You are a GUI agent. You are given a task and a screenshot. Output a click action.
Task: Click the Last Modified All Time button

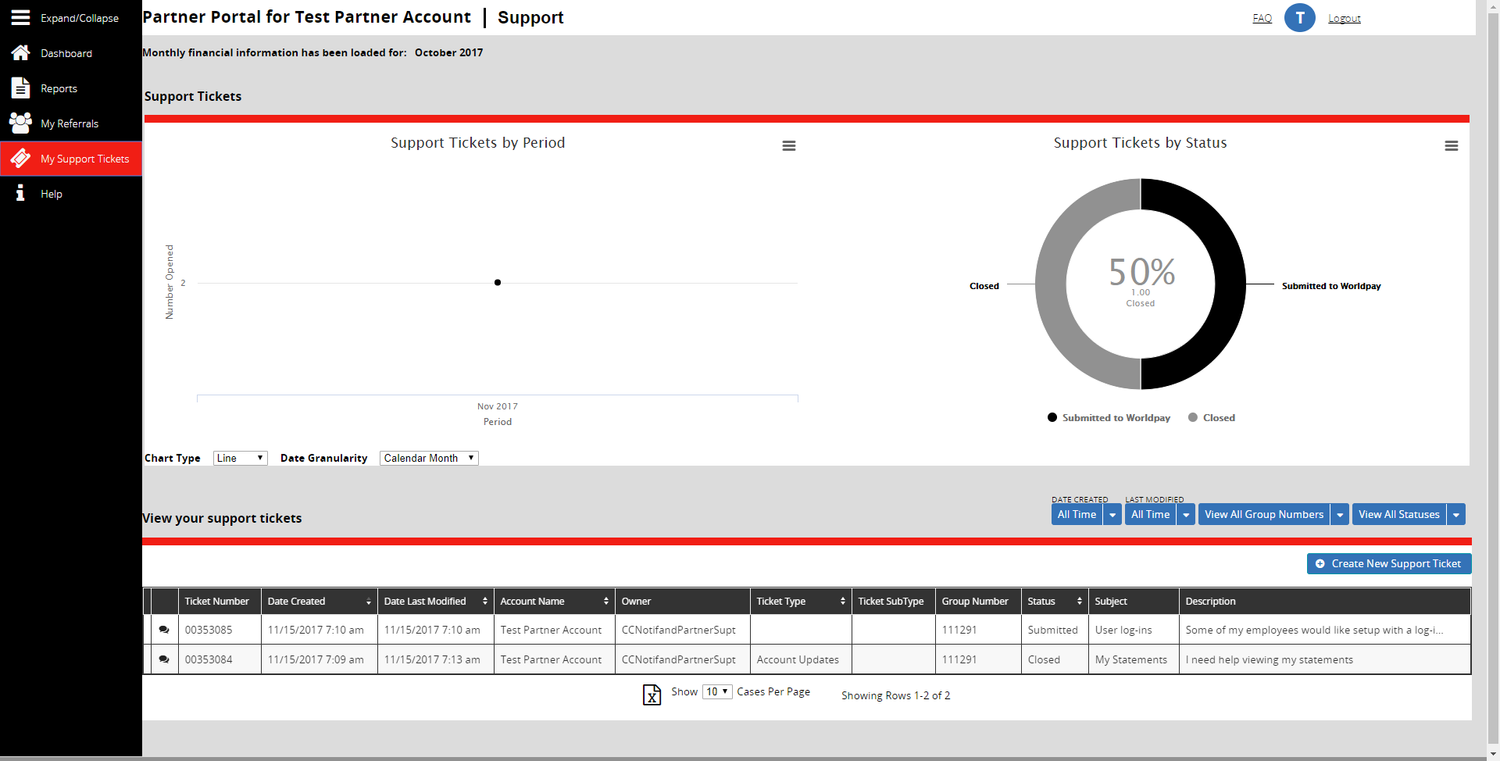click(1150, 514)
